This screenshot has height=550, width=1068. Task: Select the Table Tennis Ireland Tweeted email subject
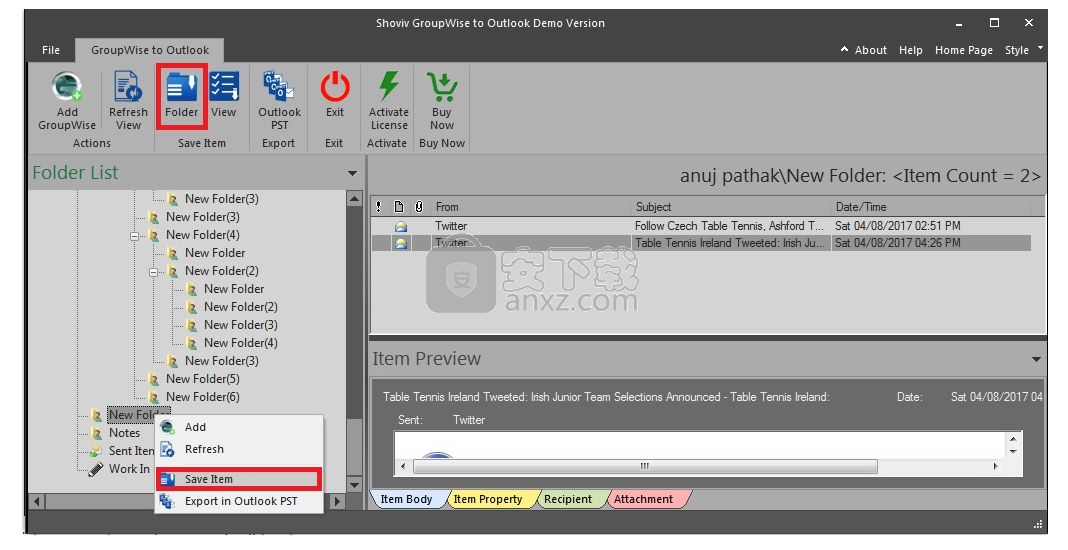pos(729,243)
